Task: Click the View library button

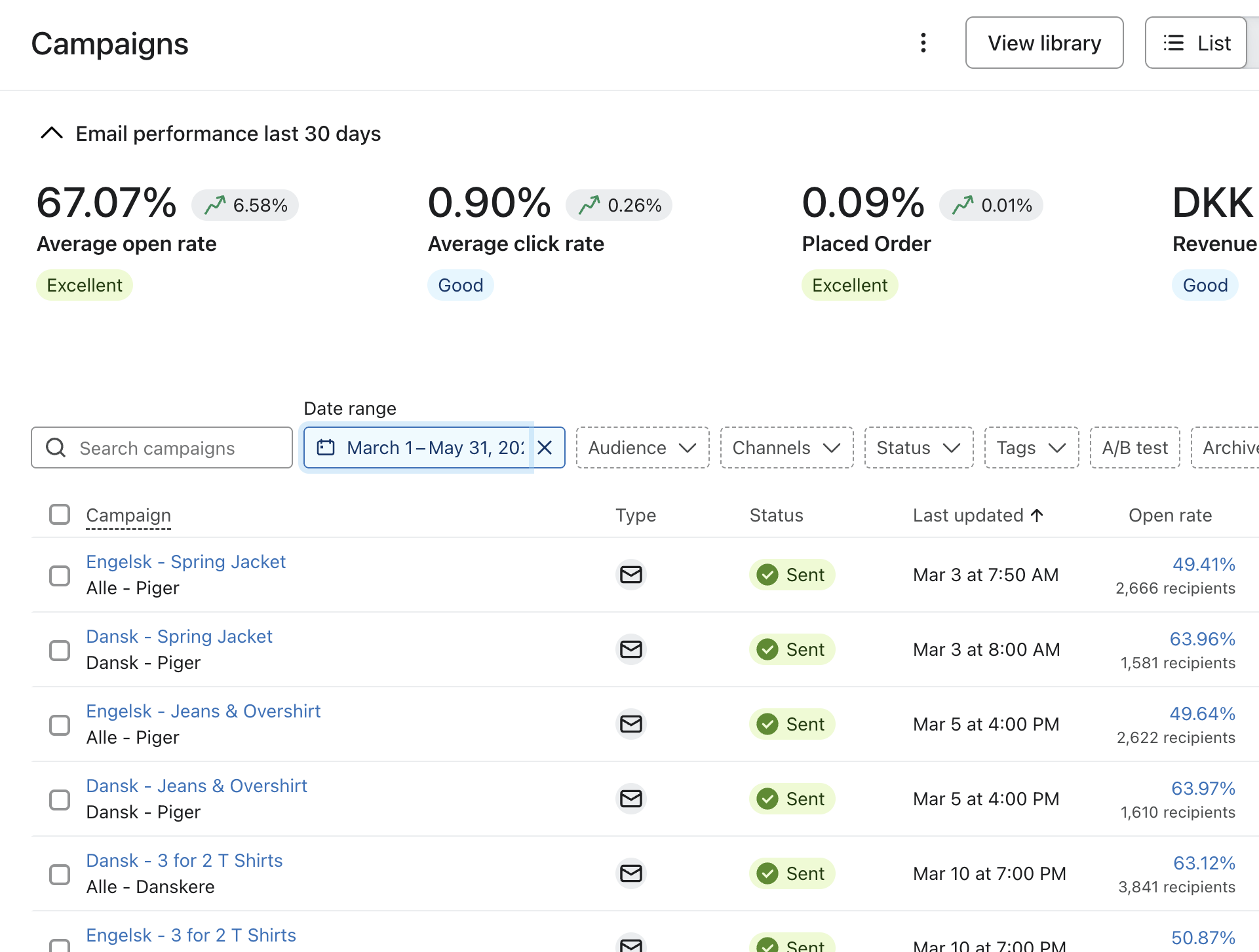Action: tap(1044, 43)
